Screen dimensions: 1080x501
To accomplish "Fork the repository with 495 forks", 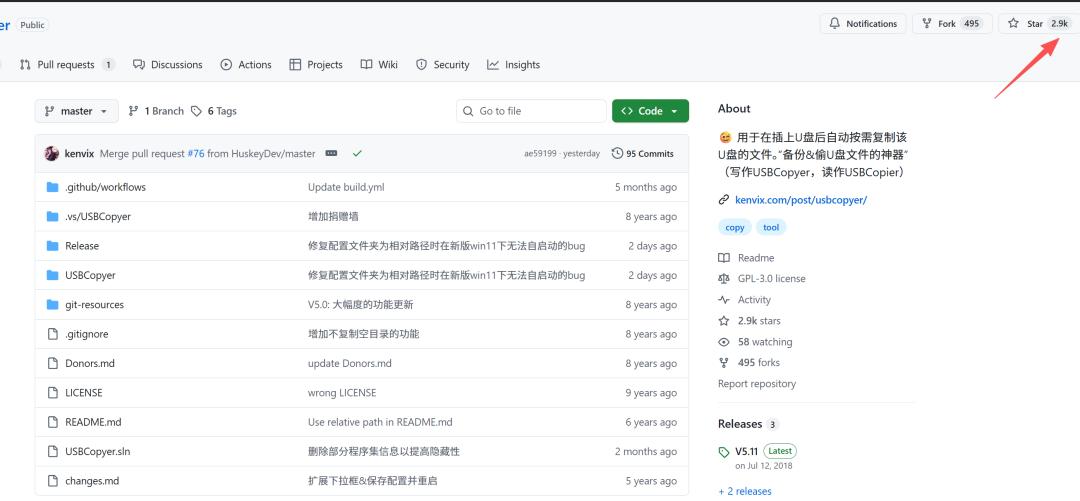I will click(952, 23).
